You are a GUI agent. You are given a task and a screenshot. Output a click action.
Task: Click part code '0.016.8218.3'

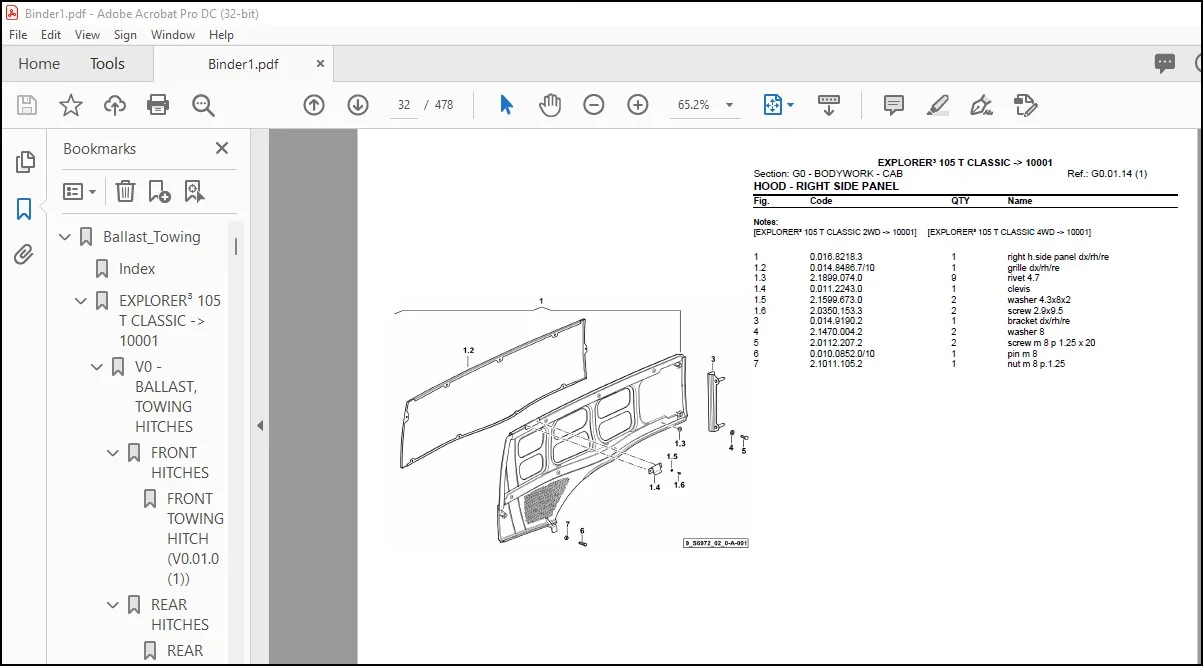(835, 257)
